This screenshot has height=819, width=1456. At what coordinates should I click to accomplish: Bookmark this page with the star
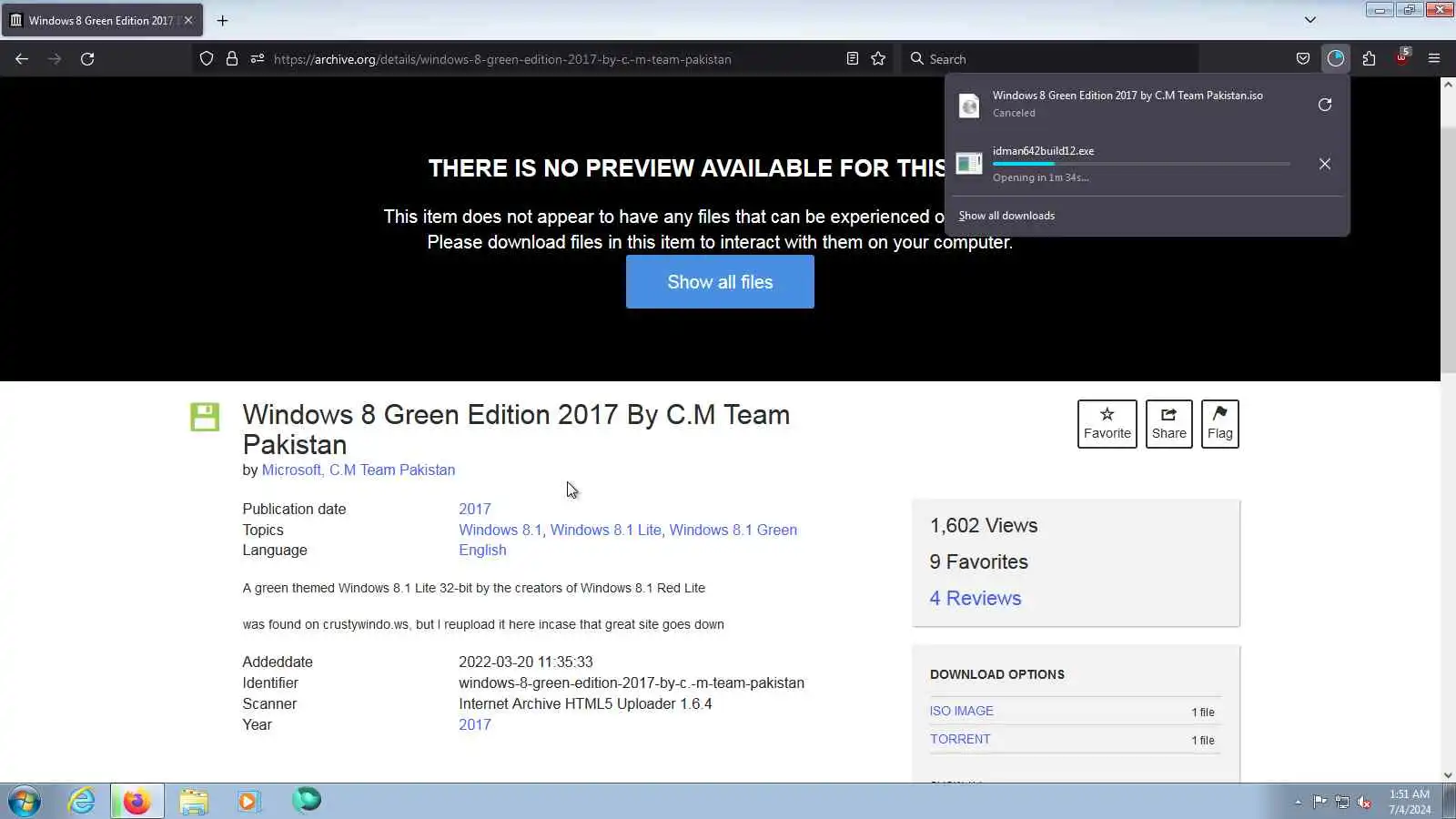[878, 59]
